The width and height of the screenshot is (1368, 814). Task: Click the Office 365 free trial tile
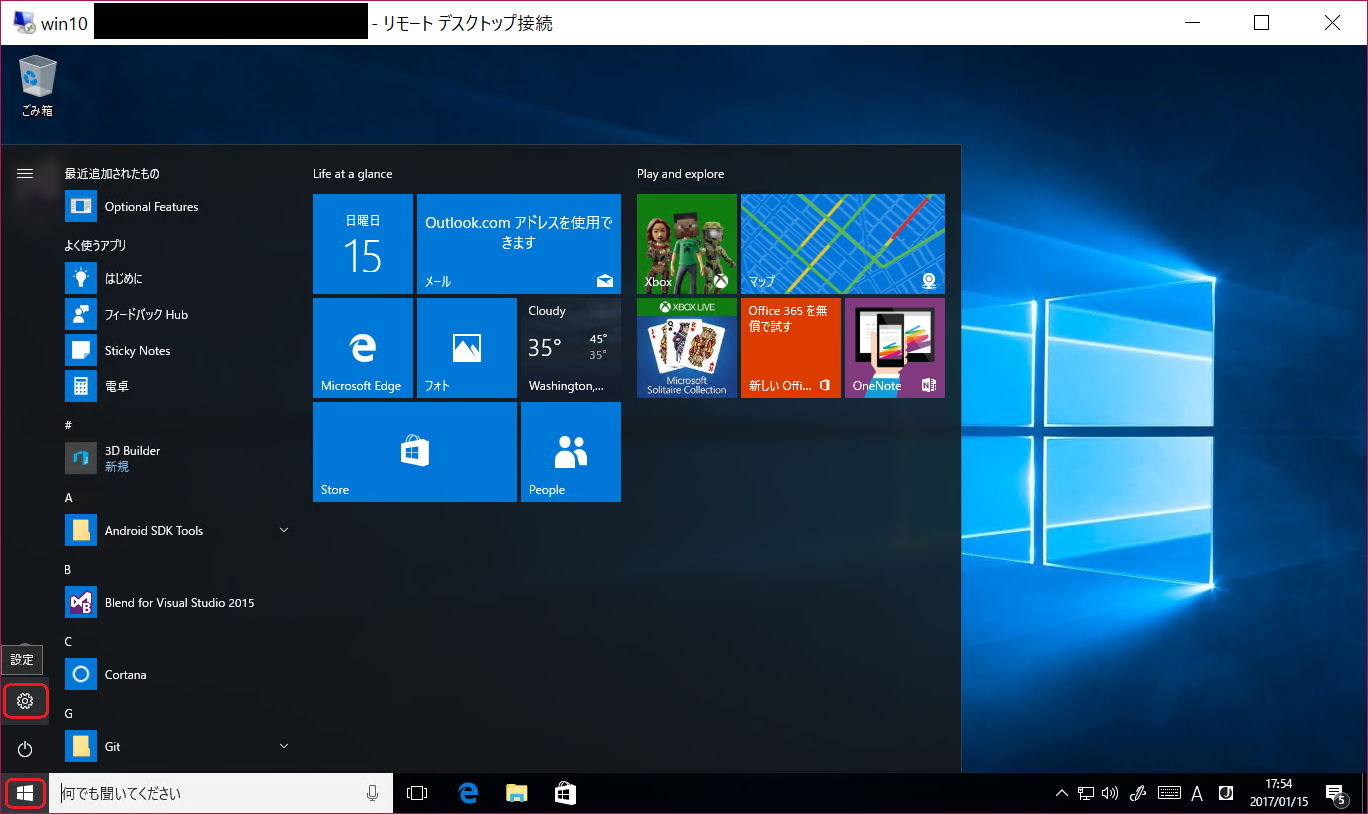790,347
